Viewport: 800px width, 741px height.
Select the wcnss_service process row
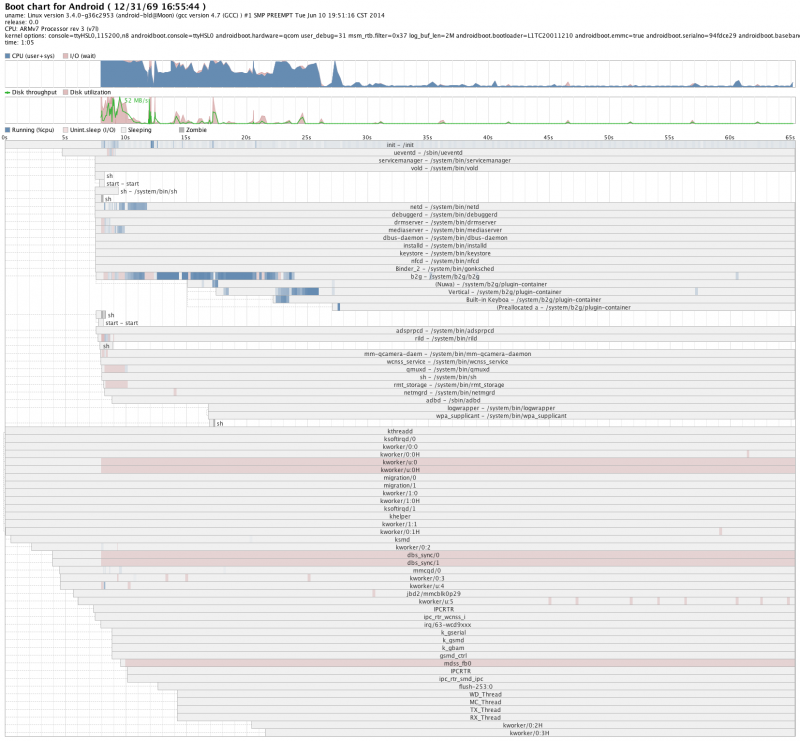[447, 361]
